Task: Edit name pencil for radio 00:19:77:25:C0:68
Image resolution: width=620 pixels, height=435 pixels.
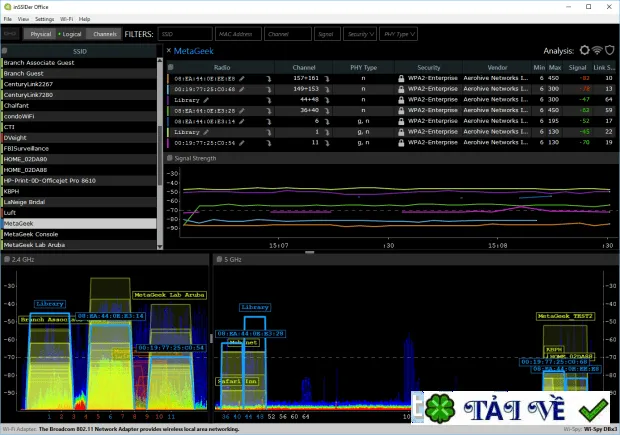Action: 242,89
